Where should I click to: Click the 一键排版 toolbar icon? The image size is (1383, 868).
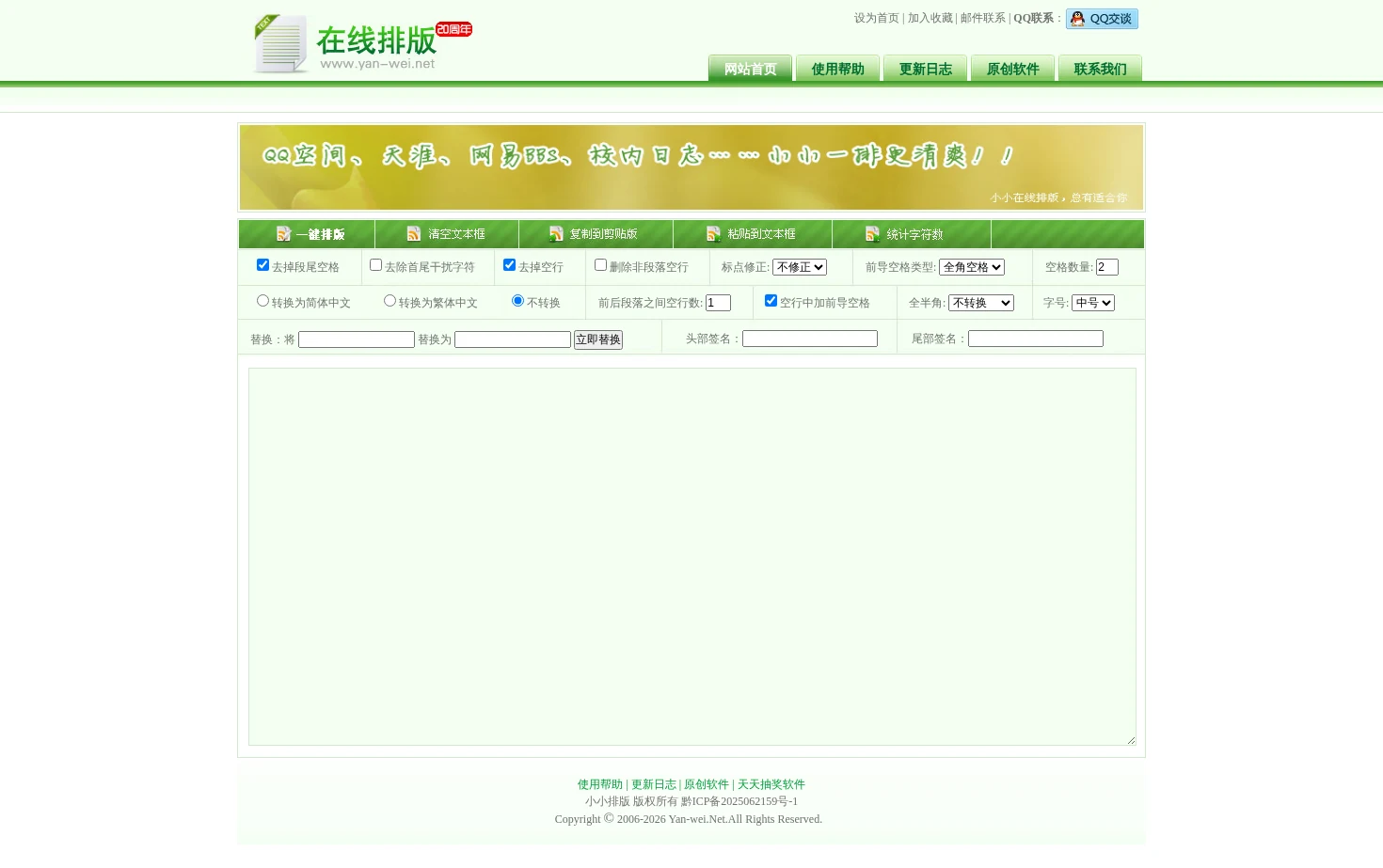[283, 233]
